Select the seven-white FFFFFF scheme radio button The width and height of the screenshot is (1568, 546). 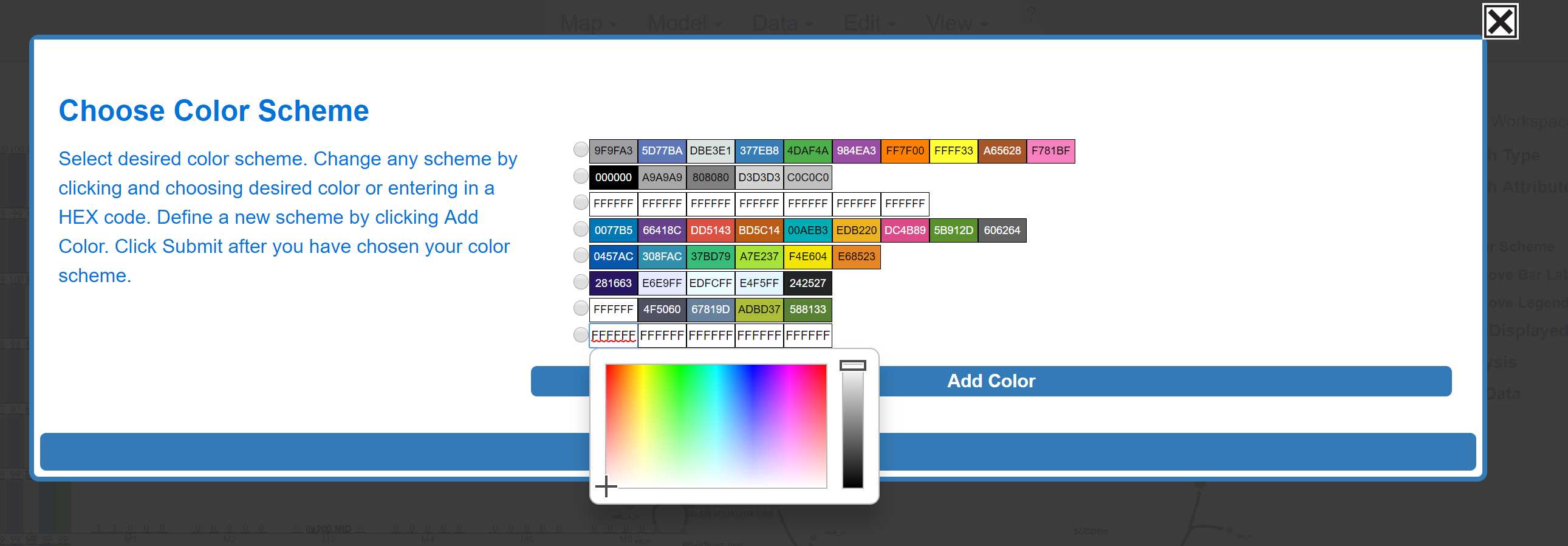click(581, 203)
